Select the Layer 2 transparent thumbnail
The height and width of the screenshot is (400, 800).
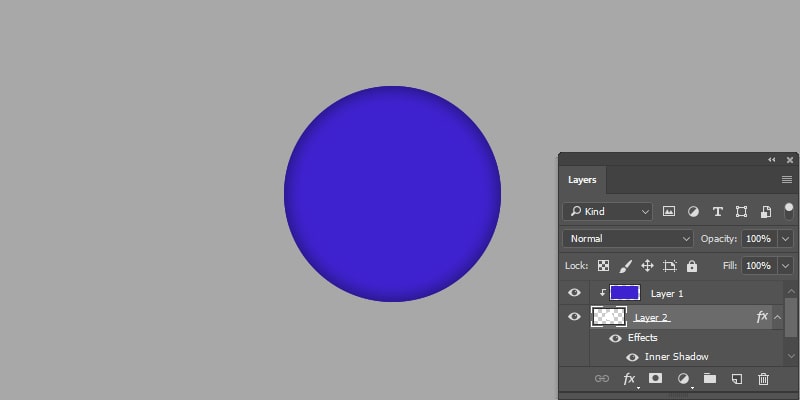(x=609, y=317)
